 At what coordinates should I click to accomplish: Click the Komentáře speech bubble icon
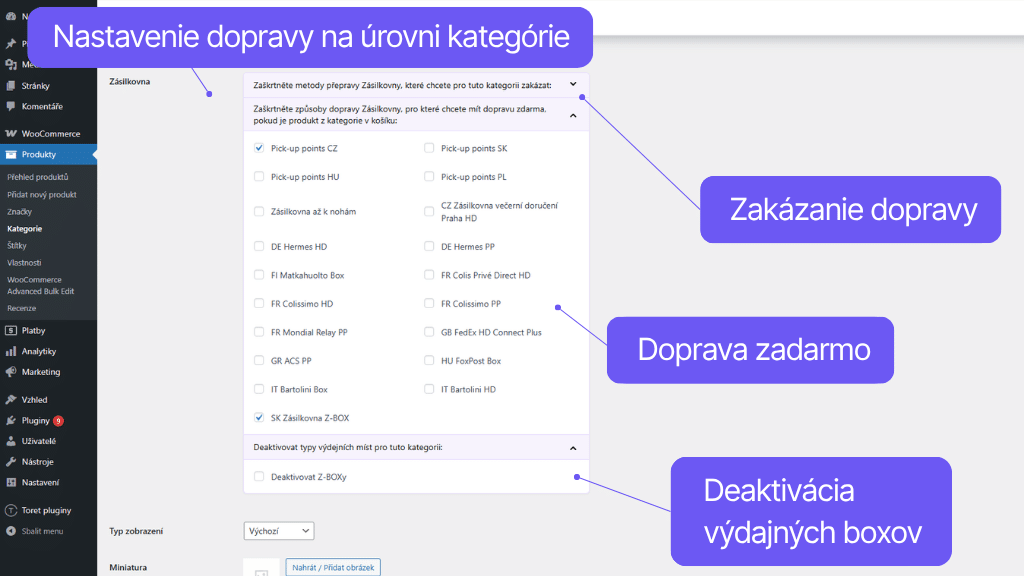point(10,106)
